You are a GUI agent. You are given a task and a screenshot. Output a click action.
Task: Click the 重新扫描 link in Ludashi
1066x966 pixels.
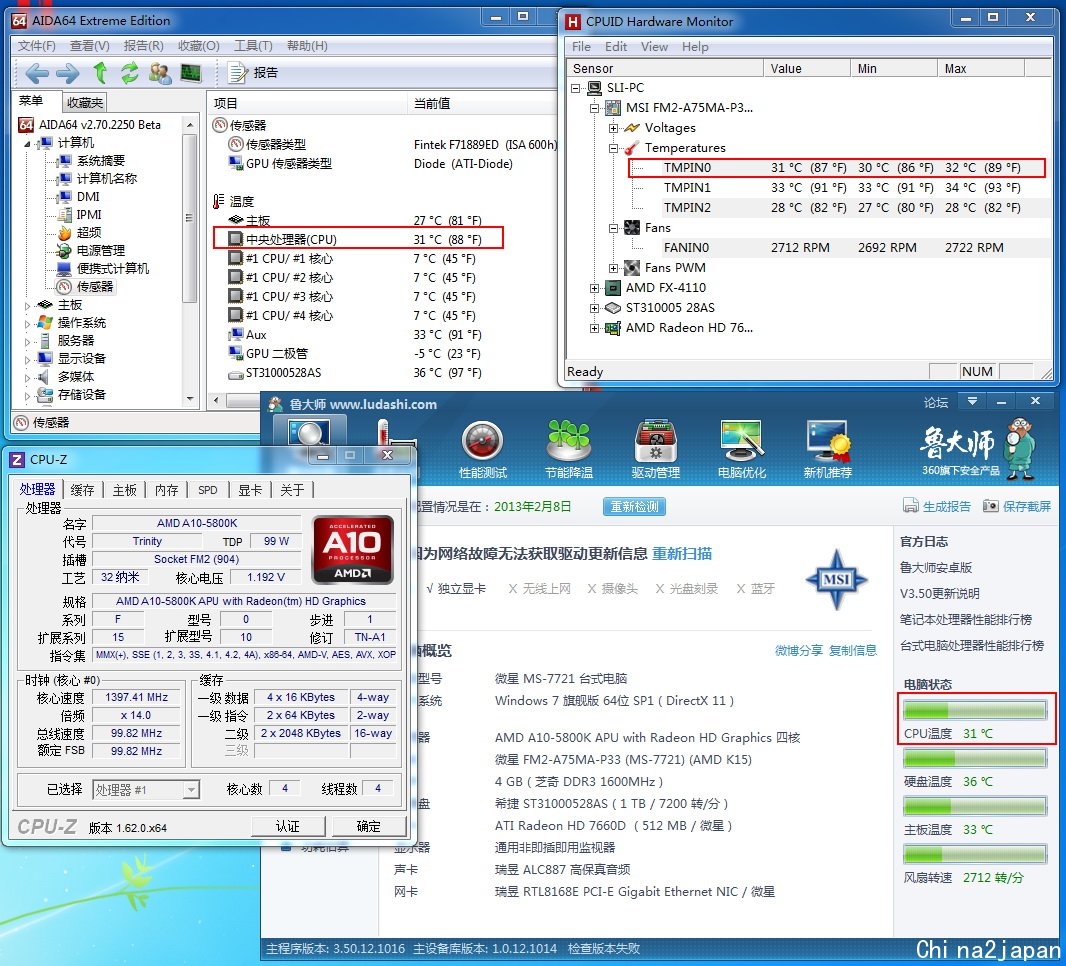pos(682,553)
